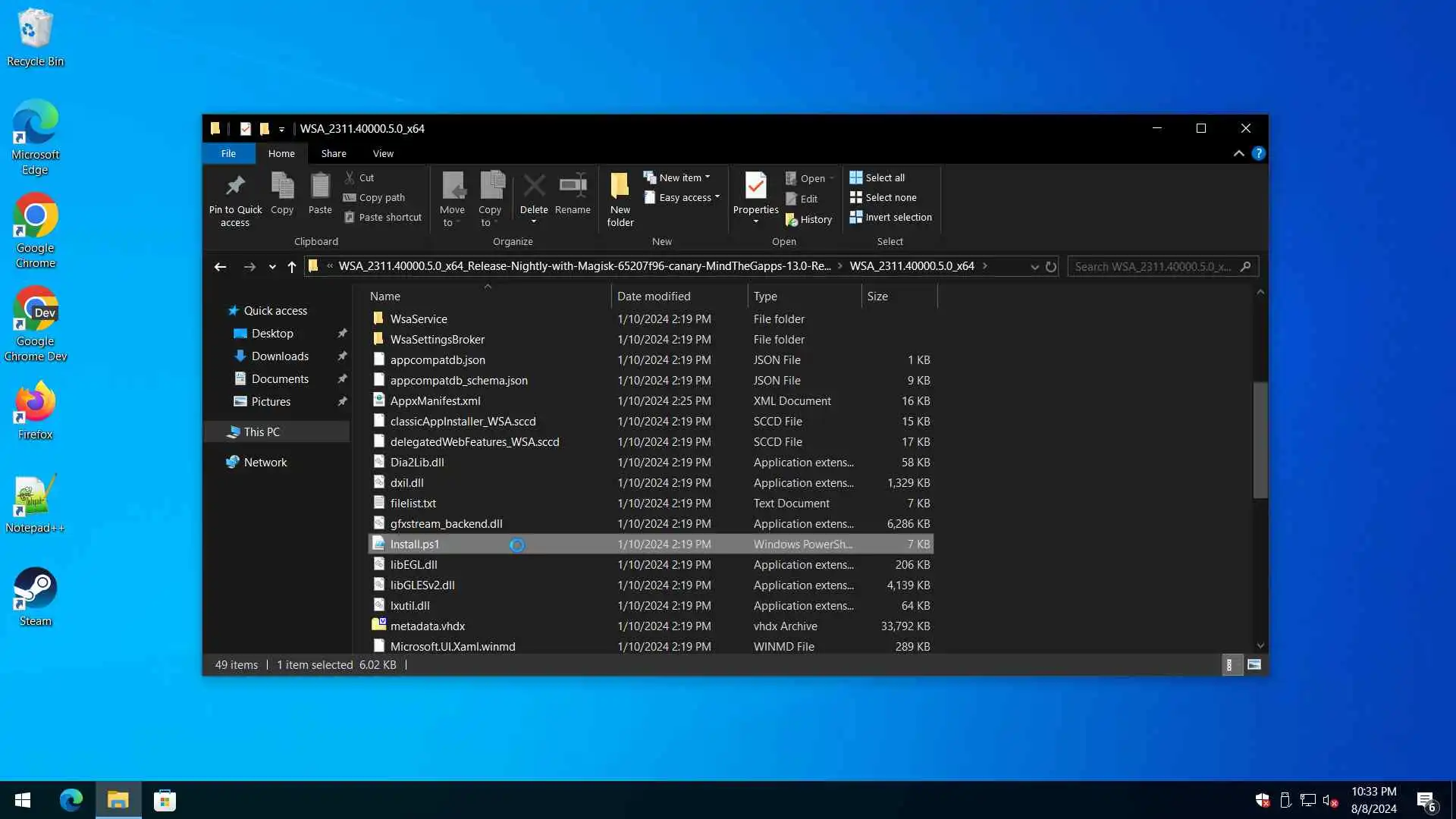Sort files by Date modified column
The image size is (1456, 819).
(x=654, y=297)
